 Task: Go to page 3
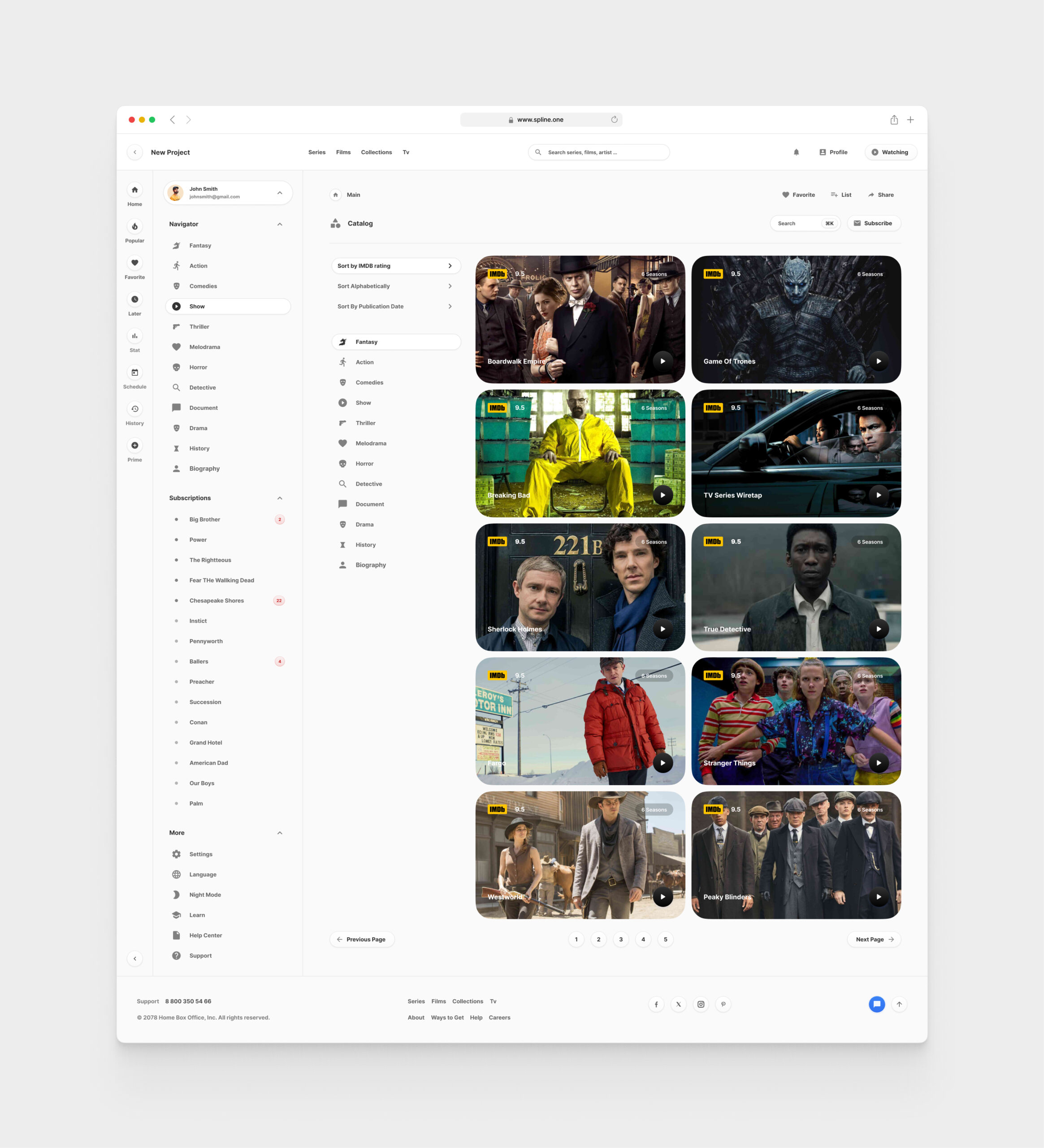(x=620, y=939)
